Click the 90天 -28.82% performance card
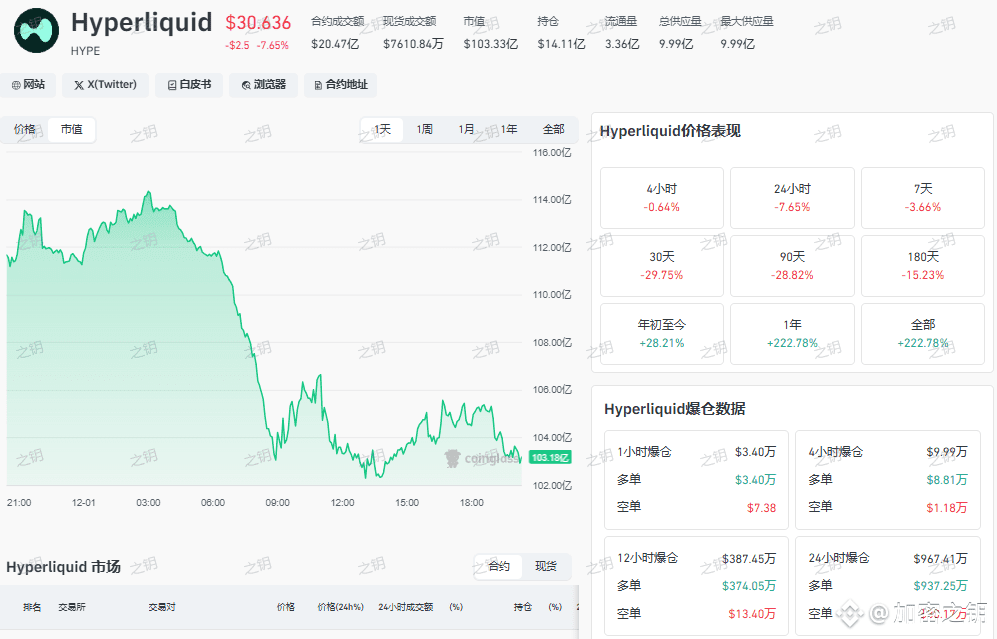Screen dimensions: 997x639 pyautogui.click(x=792, y=266)
